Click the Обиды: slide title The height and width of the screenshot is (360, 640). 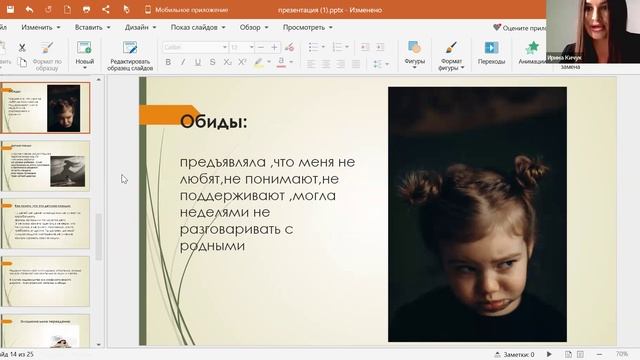[x=213, y=122]
